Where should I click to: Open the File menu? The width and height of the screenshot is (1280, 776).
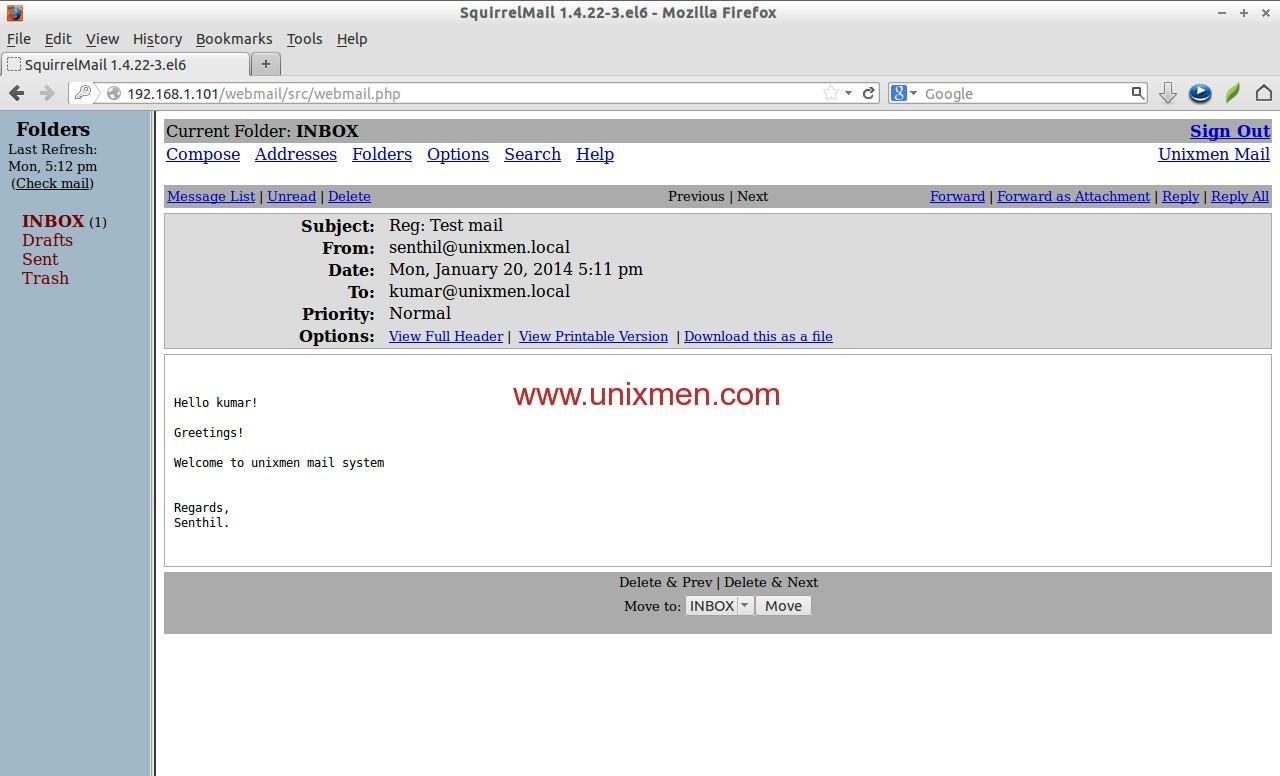(19, 39)
